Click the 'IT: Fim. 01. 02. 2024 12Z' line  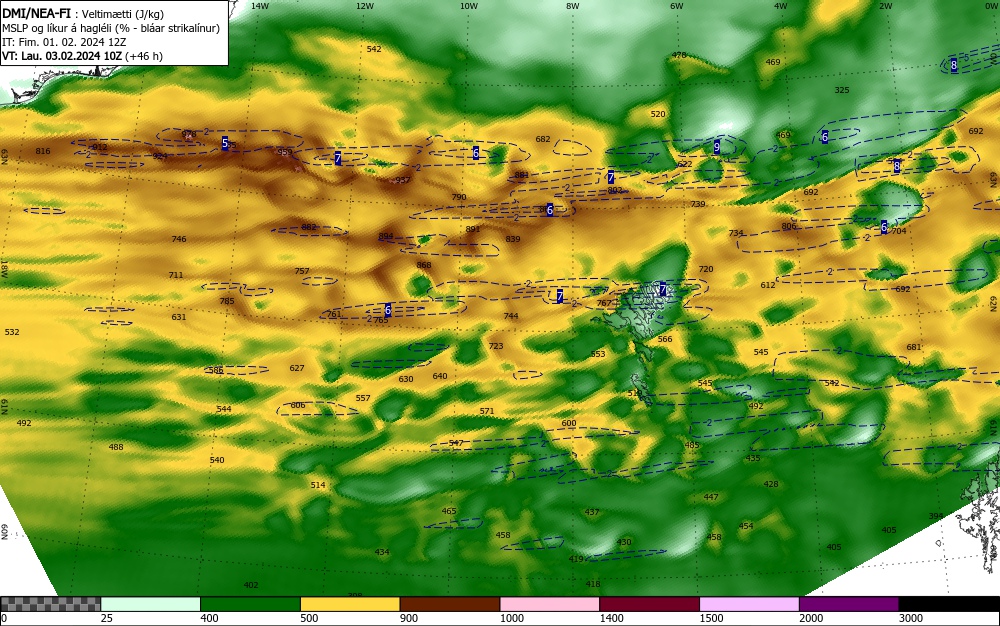click(x=64, y=42)
